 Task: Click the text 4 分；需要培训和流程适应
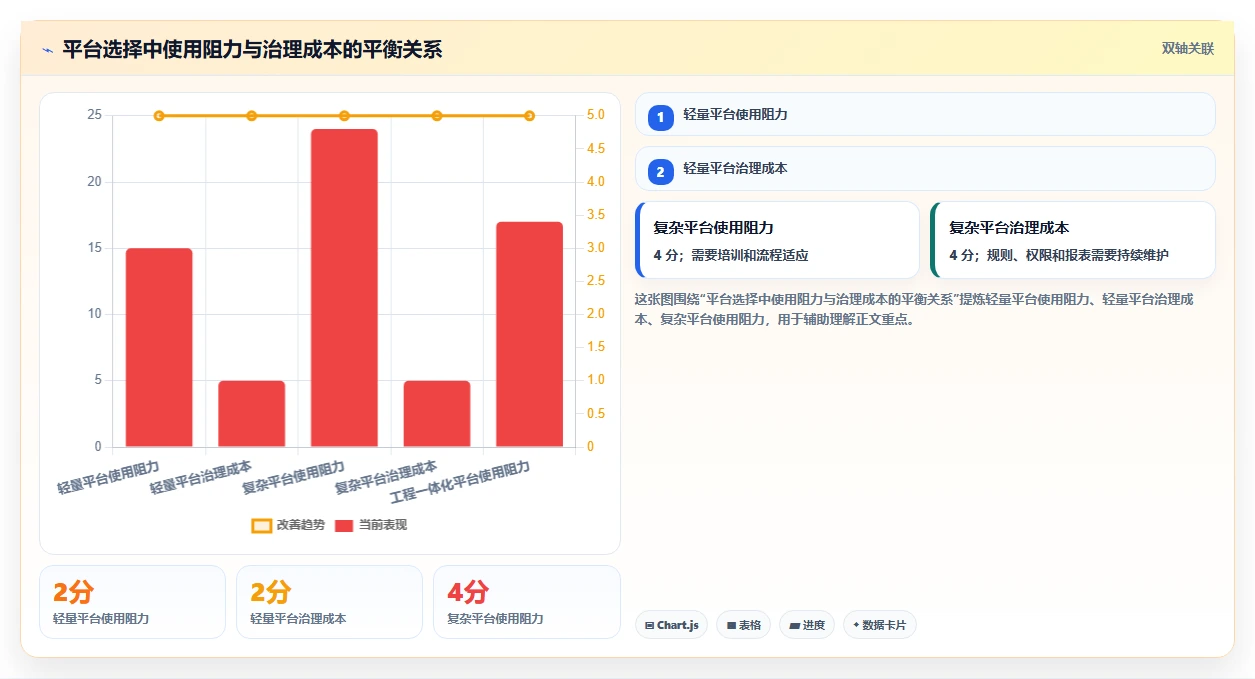click(x=731, y=255)
